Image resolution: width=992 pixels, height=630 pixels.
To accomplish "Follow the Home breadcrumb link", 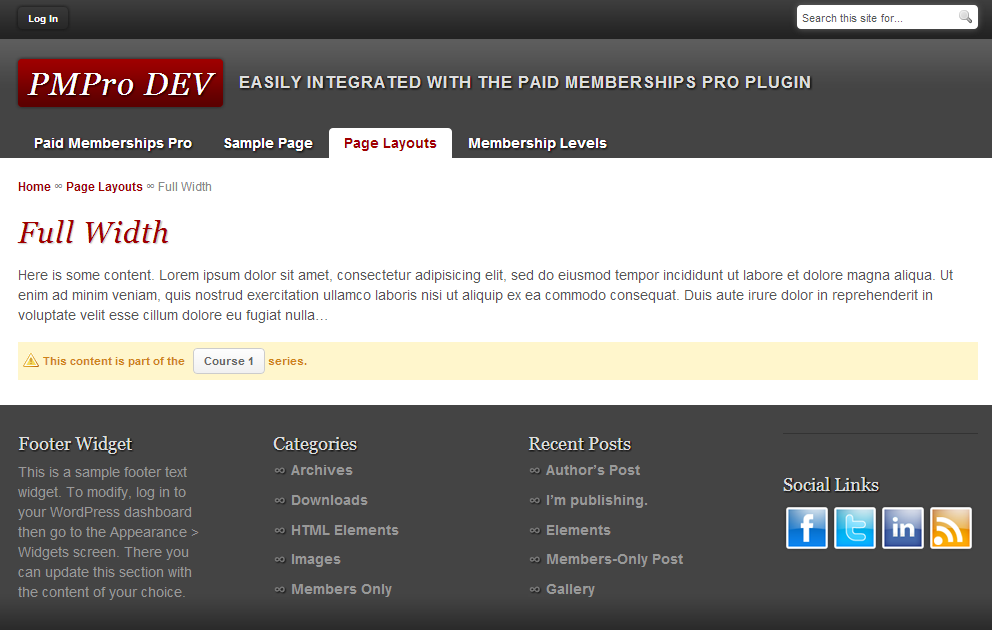I will pos(34,187).
